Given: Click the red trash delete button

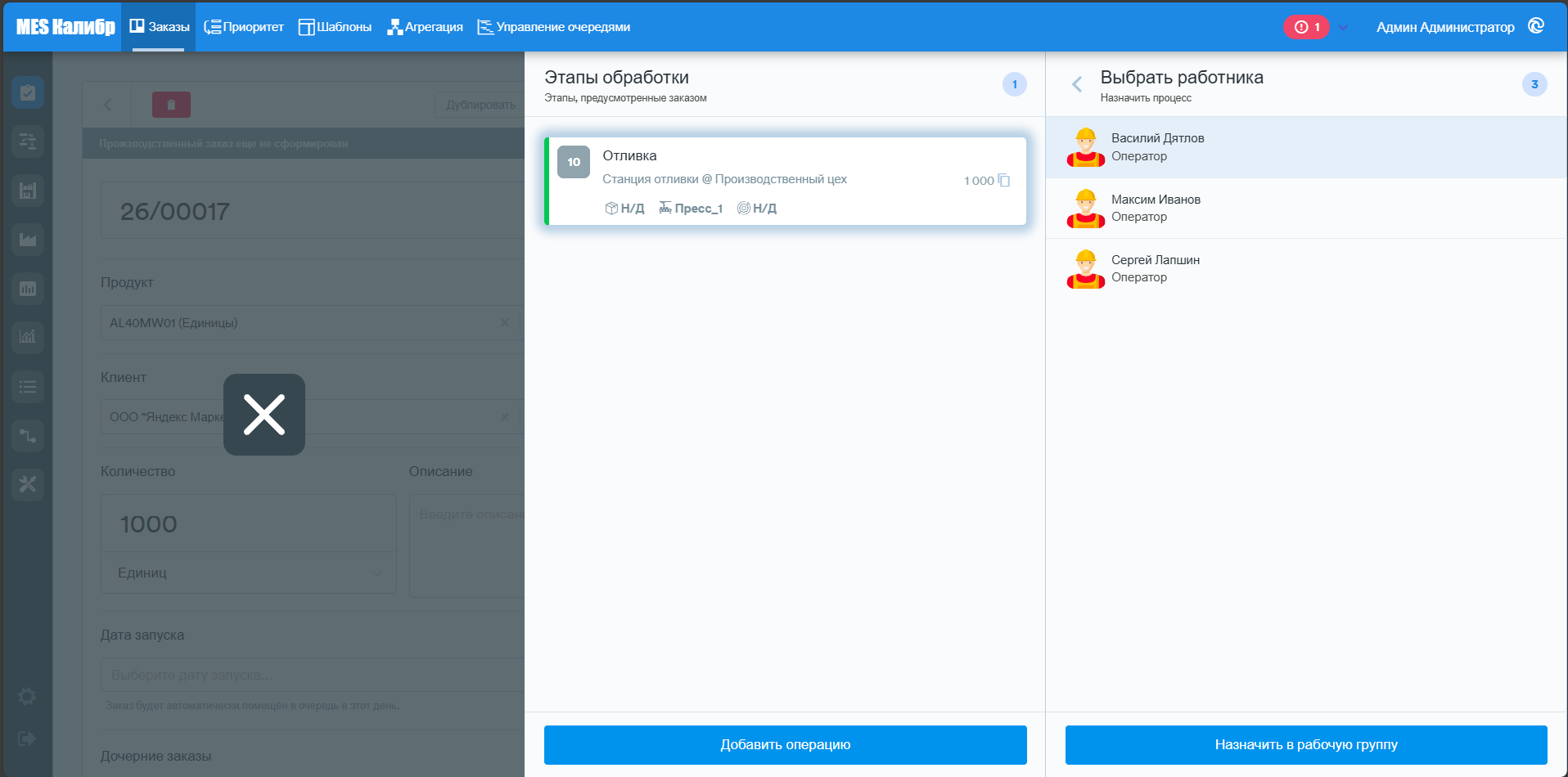Looking at the screenshot, I should (x=171, y=105).
